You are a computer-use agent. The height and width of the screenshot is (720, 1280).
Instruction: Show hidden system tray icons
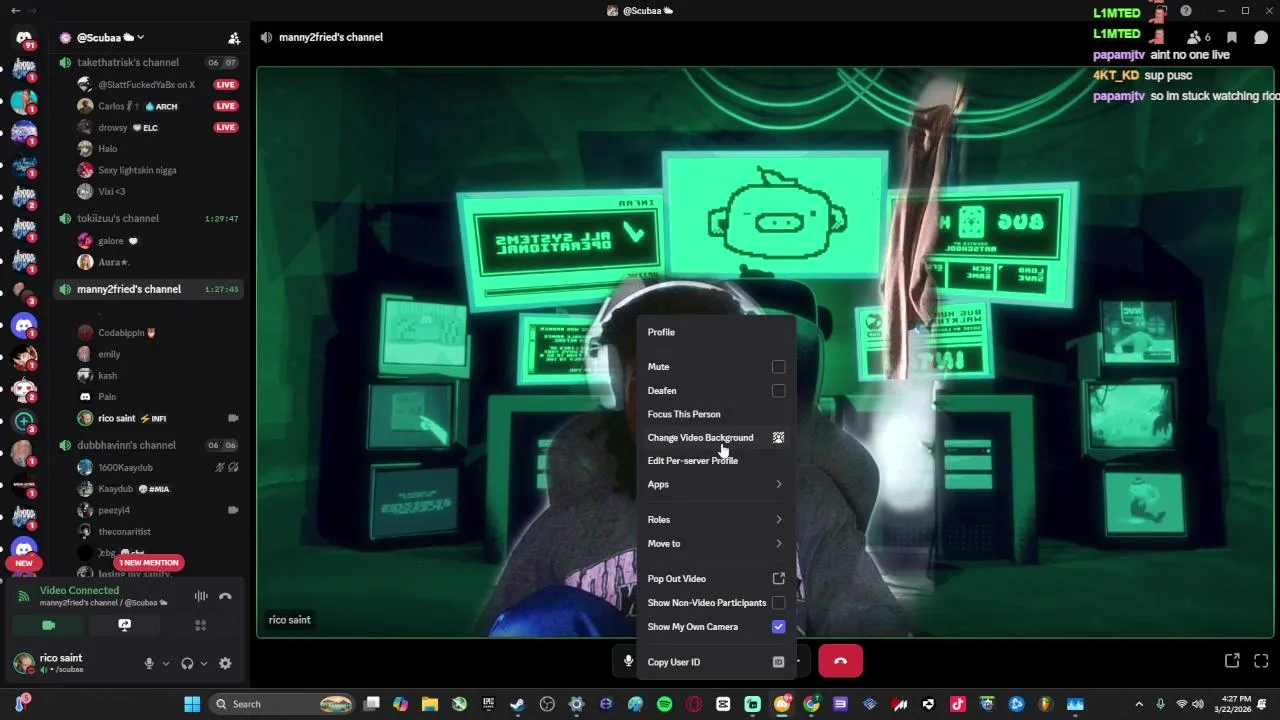coord(1138,704)
